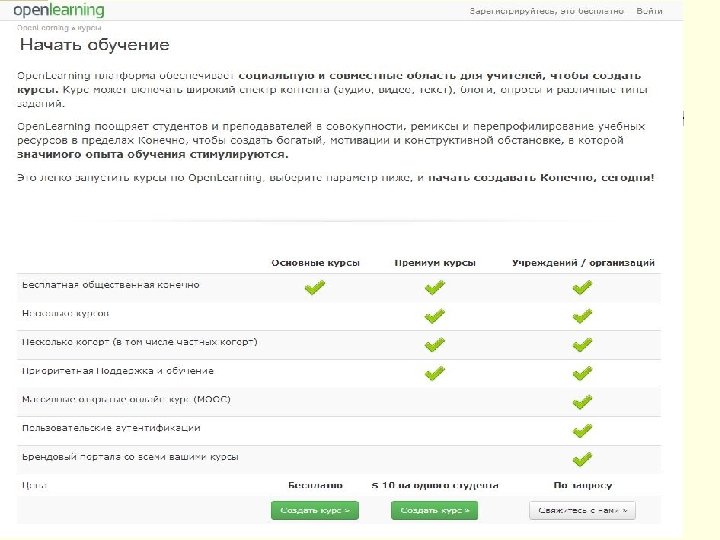720x540 pixels.
Task: Click the checkmark under Основные курсы column
Action: coord(315,287)
